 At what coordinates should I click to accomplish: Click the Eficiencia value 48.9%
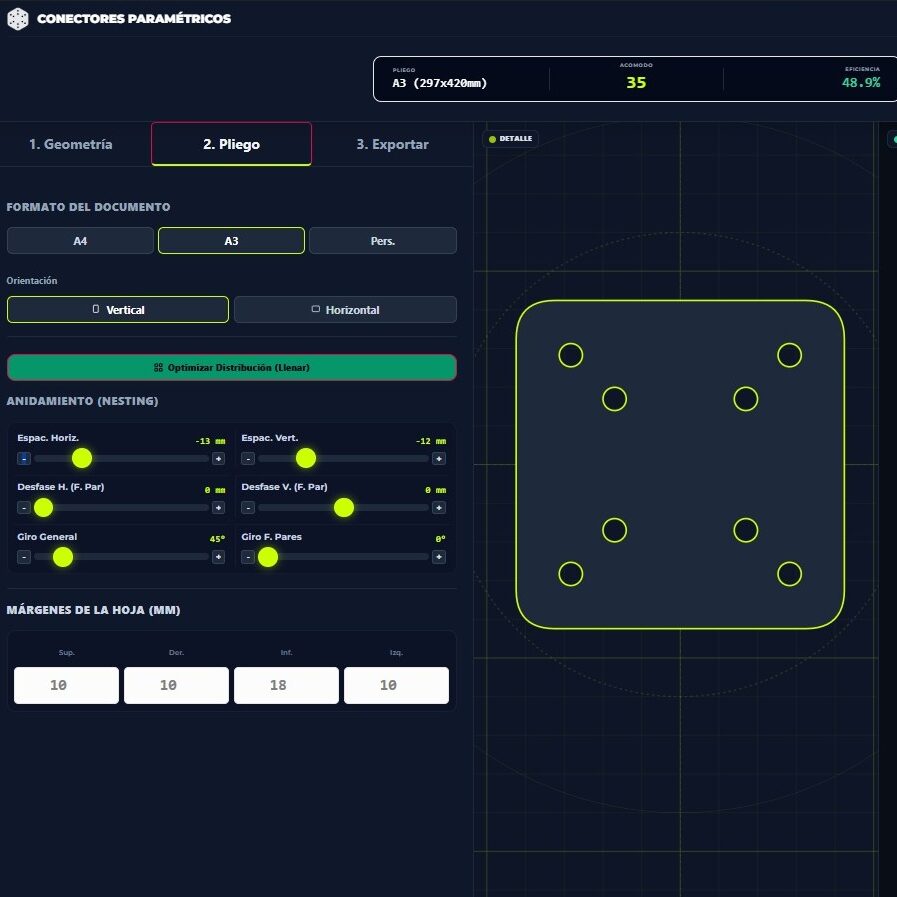861,82
